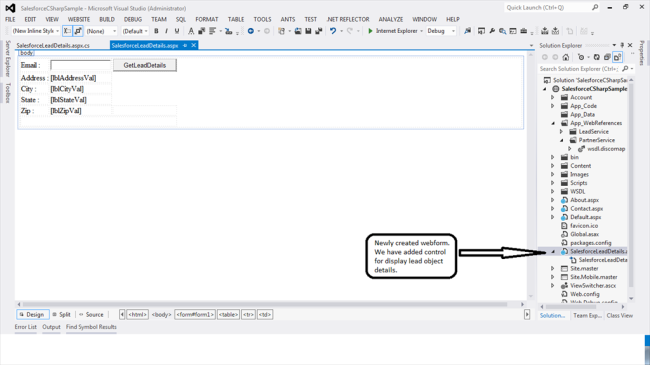This screenshot has width=650, height=365.
Task: Expand the Scripts folder
Action: pyautogui.click(x=553, y=183)
